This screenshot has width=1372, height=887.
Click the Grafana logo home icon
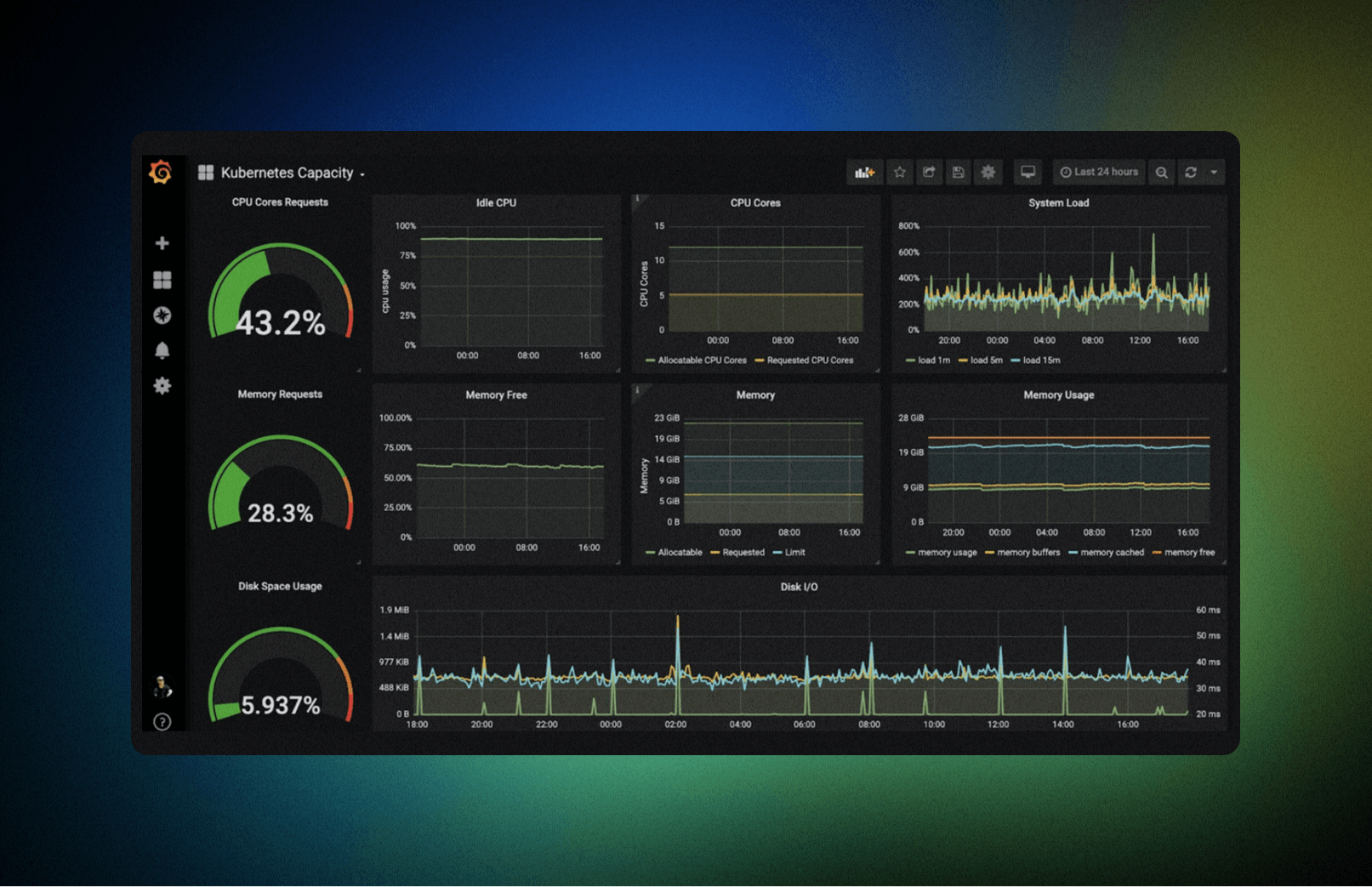(x=161, y=172)
